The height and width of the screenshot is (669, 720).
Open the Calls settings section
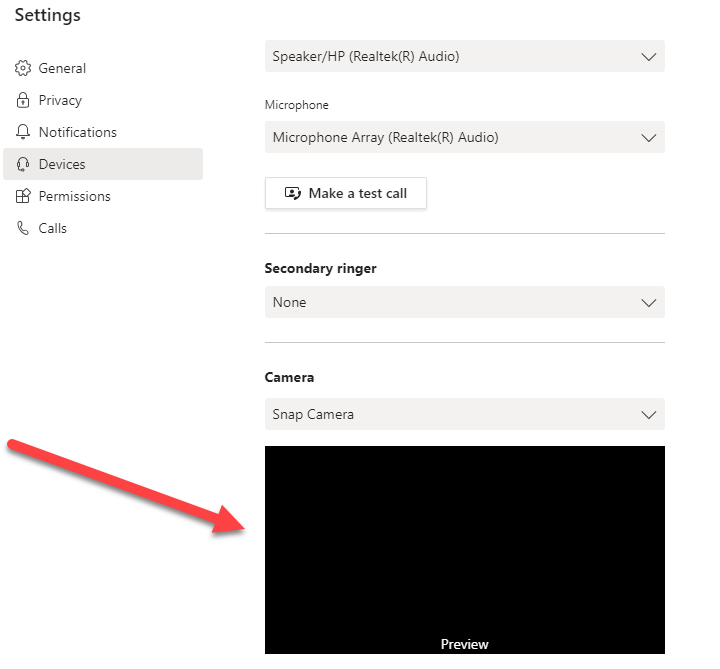103,228
